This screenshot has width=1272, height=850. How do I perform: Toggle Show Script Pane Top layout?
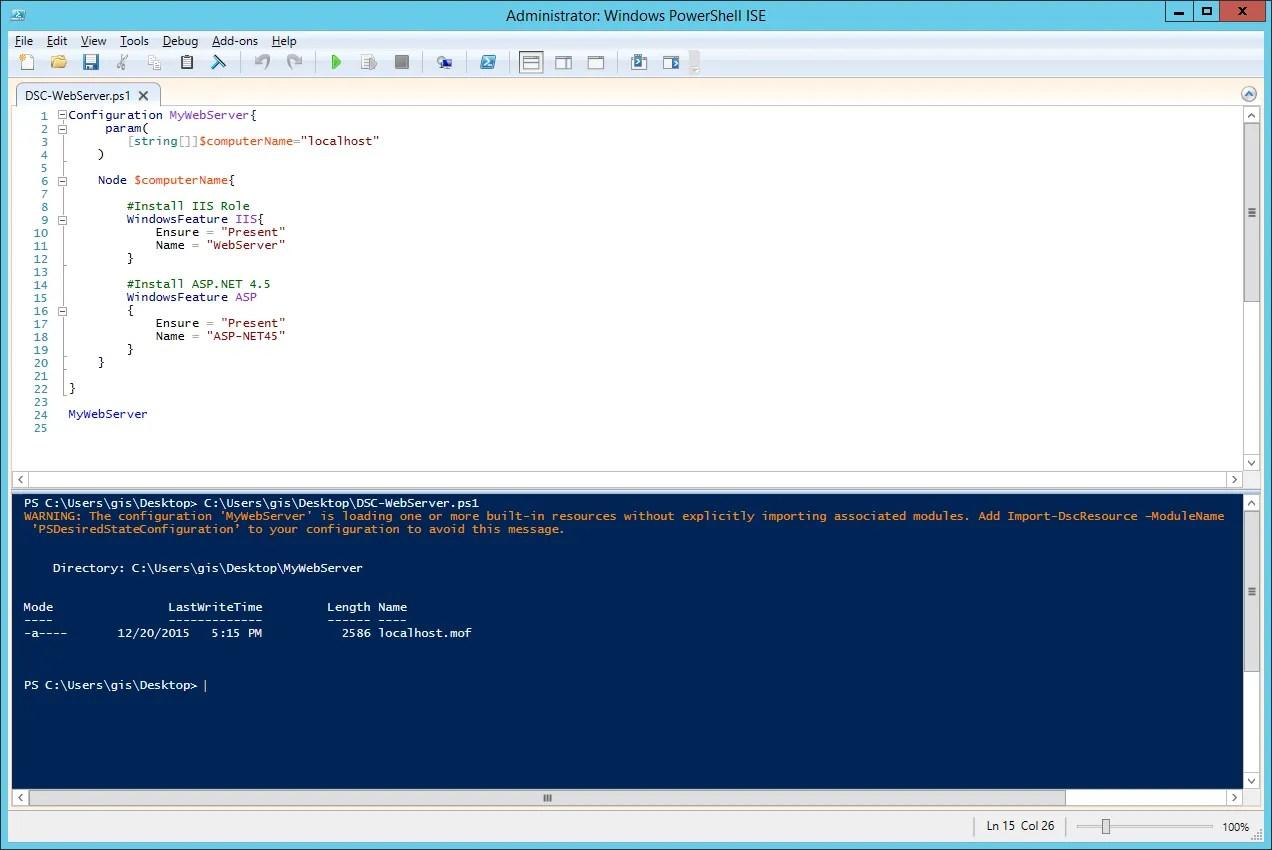pos(530,62)
